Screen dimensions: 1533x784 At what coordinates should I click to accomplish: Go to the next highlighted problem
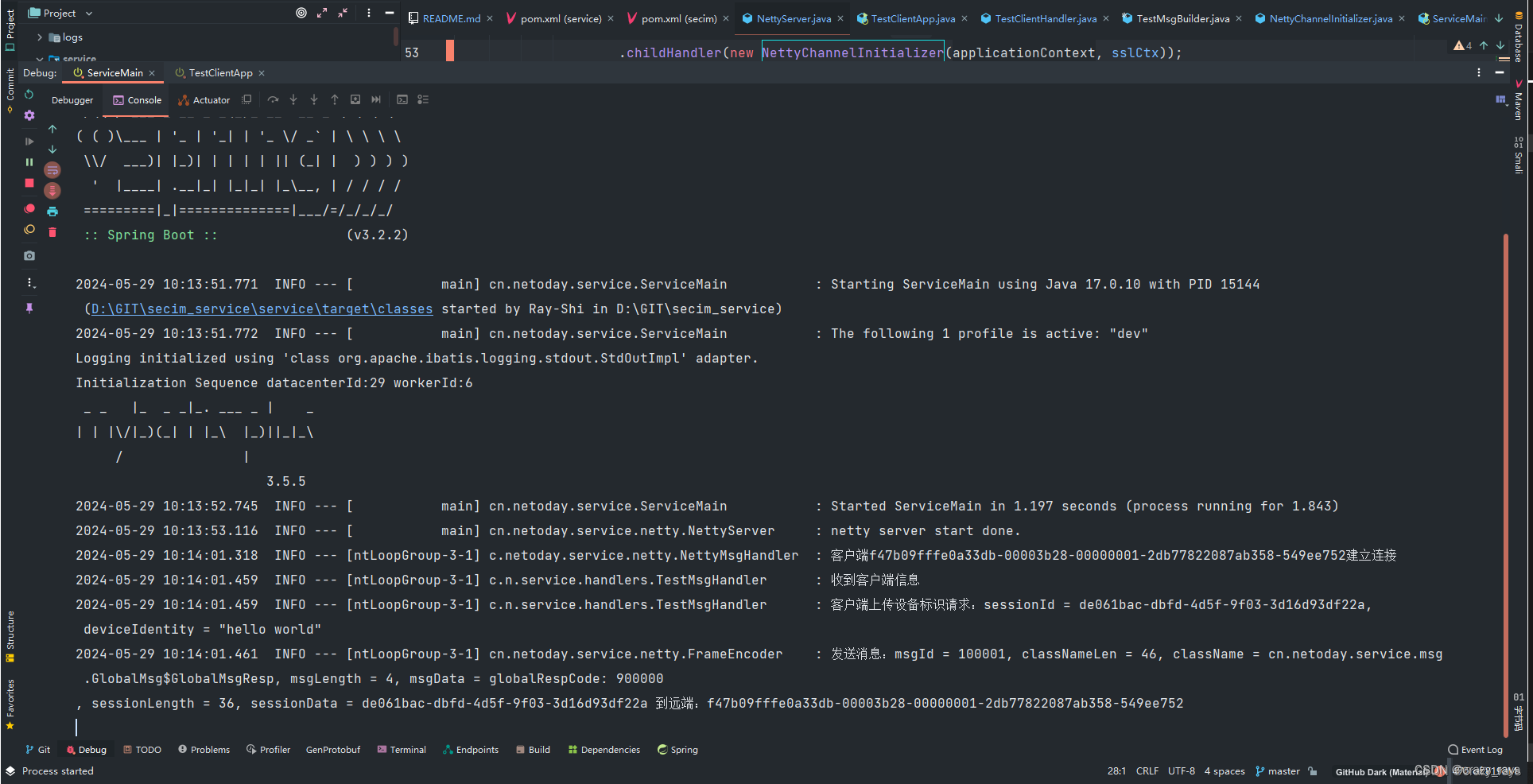point(1500,46)
